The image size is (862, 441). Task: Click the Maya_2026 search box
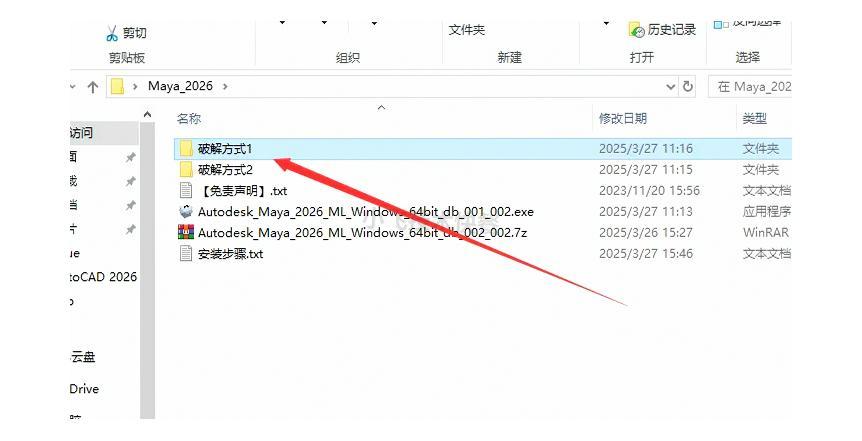coord(752,87)
